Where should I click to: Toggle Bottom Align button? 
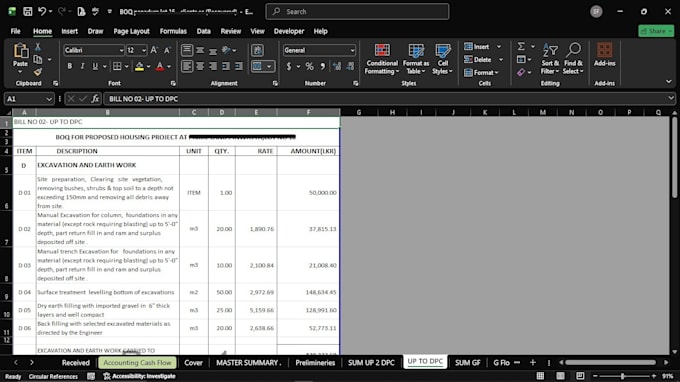pyautogui.click(x=213, y=50)
